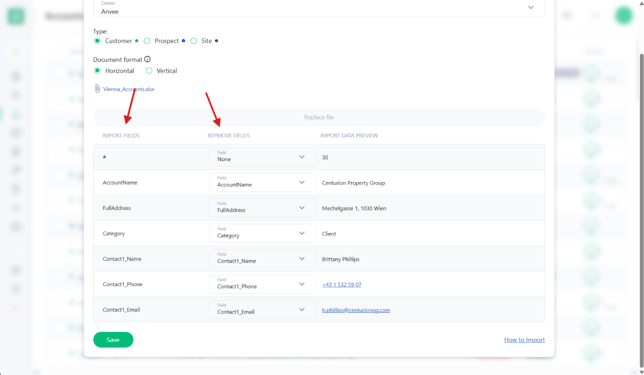This screenshot has height=375, width=644.
Task: Open the Vienna_Accounts.xlsx file link
Action: coord(129,89)
